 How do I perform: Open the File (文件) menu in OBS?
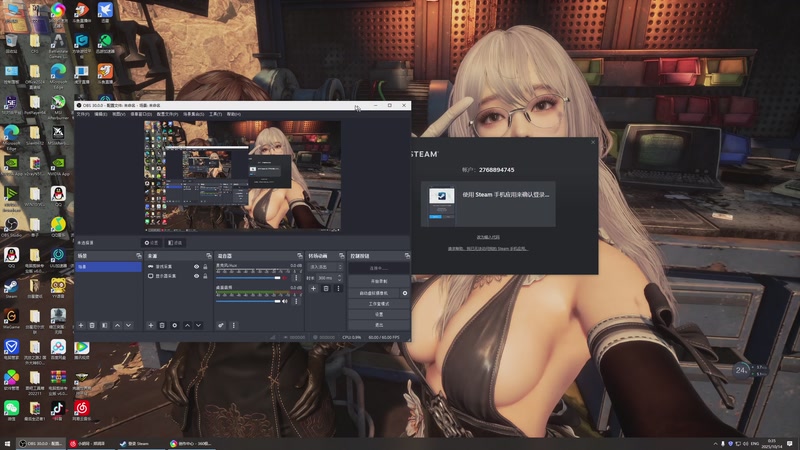point(83,114)
